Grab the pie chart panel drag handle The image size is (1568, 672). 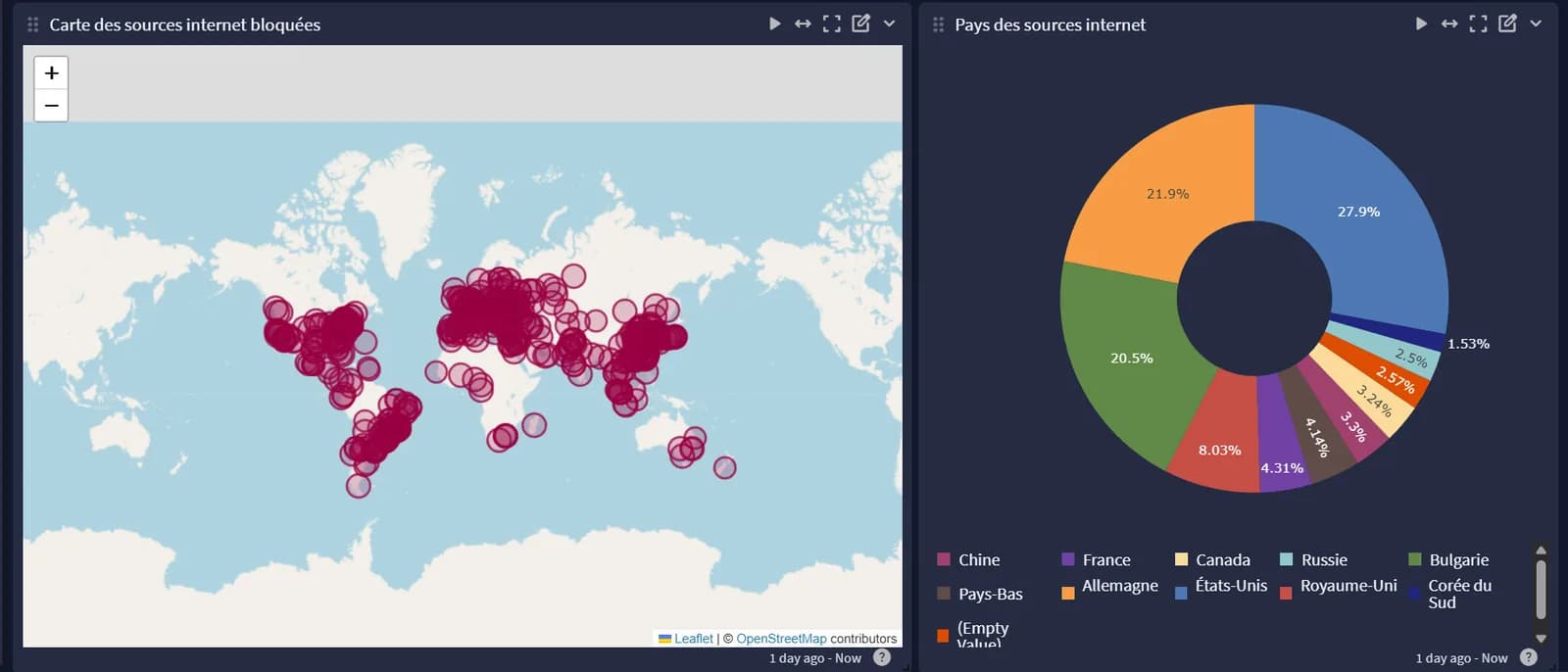coord(939,24)
